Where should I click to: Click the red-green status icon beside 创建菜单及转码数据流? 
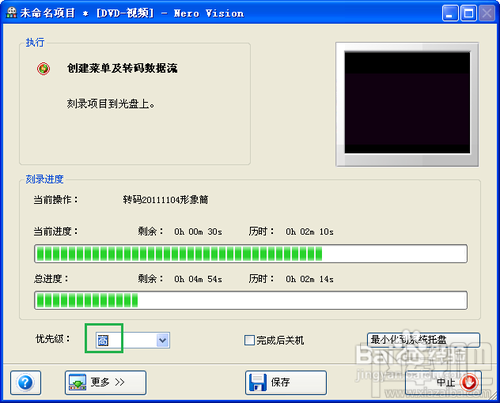[43, 69]
